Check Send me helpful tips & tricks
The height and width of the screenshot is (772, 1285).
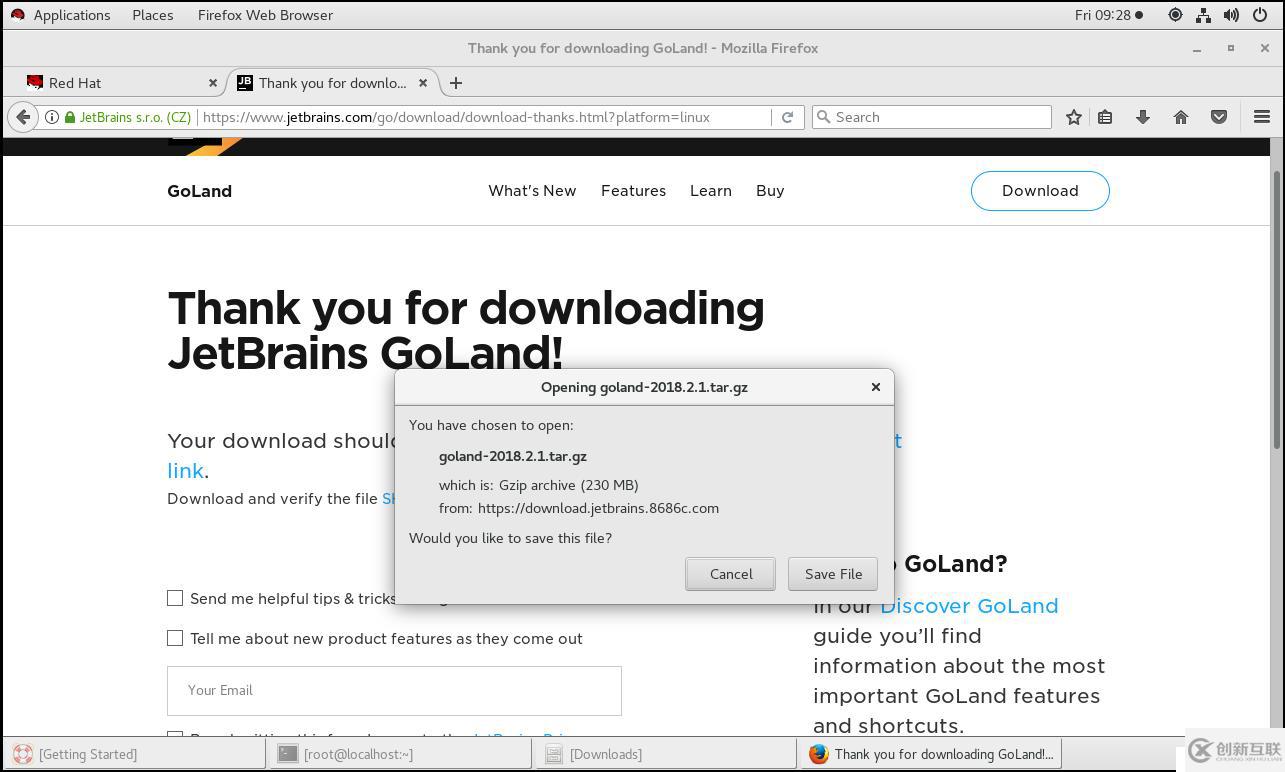[175, 598]
